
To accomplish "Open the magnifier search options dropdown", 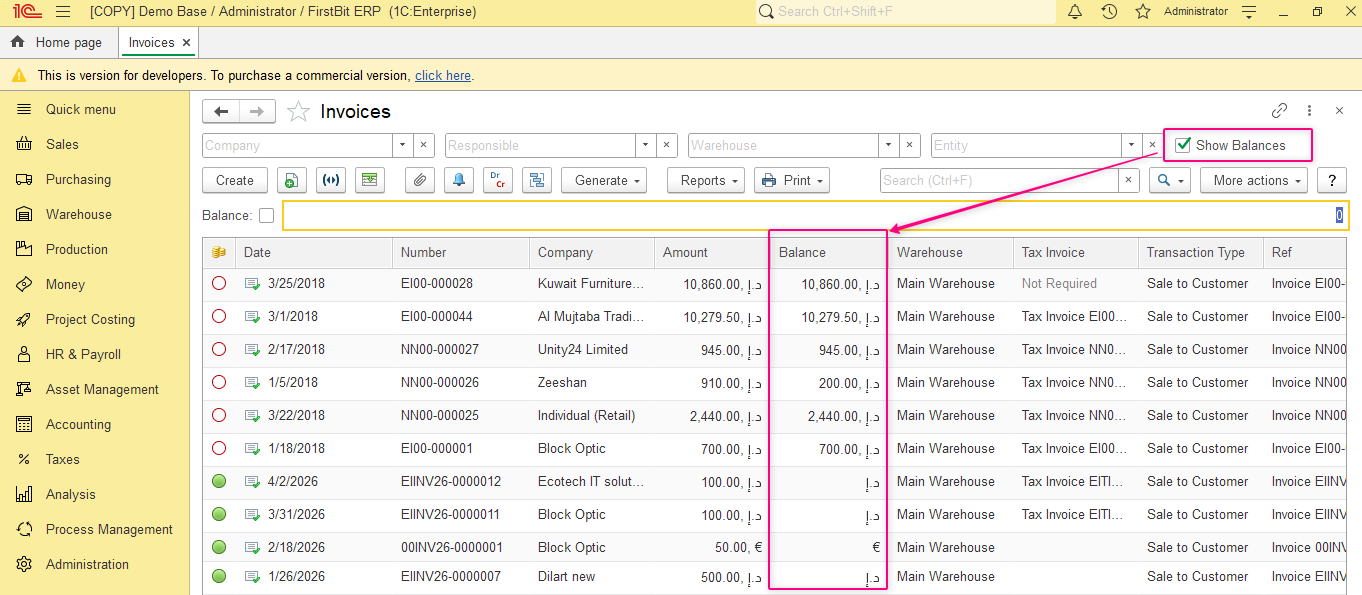I will click(1169, 180).
